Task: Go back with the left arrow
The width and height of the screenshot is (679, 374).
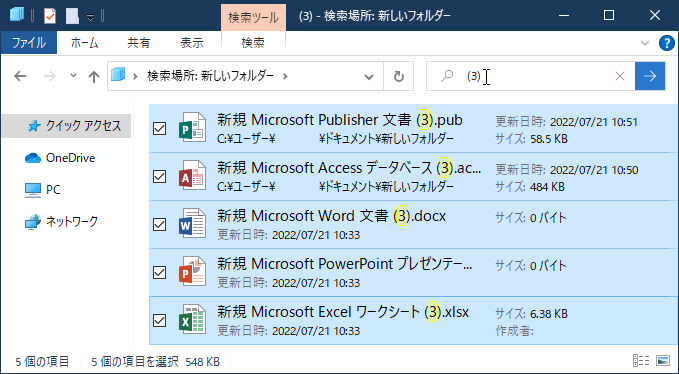Action: 20,76
